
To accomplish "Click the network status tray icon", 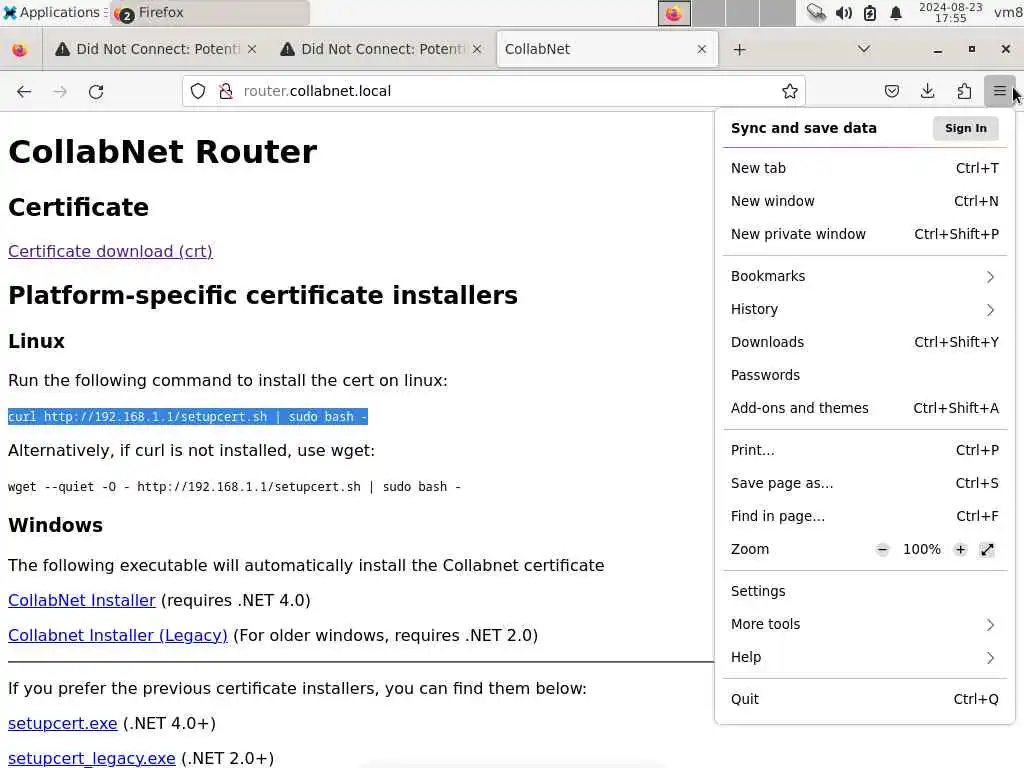I will point(816,12).
